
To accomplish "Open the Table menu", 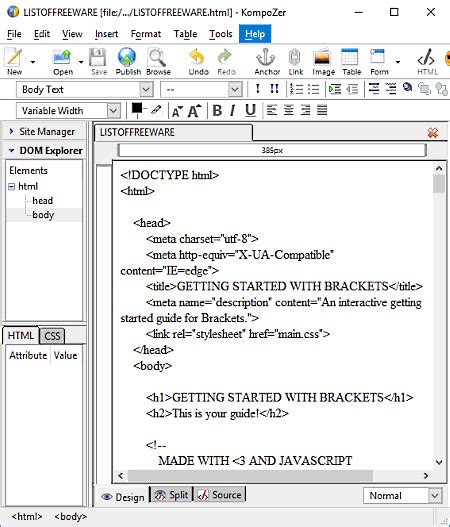I will click(185, 34).
